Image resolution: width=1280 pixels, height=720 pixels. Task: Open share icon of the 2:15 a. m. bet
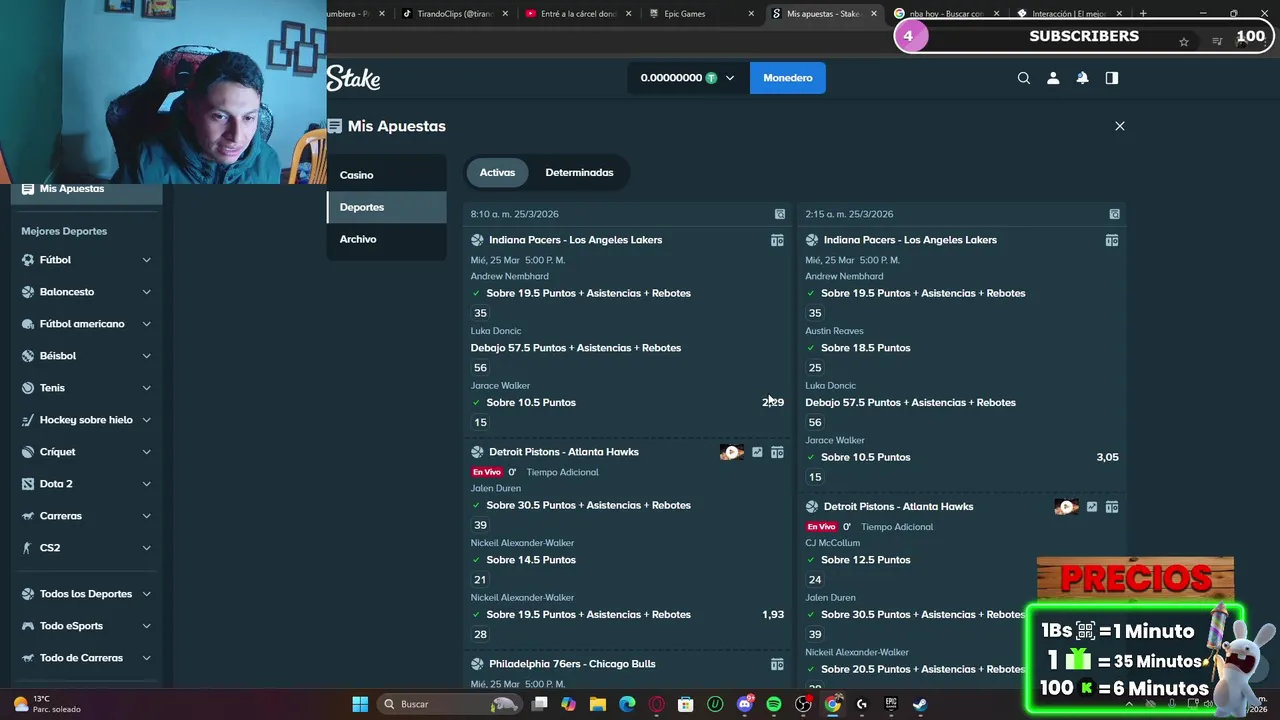[1115, 214]
